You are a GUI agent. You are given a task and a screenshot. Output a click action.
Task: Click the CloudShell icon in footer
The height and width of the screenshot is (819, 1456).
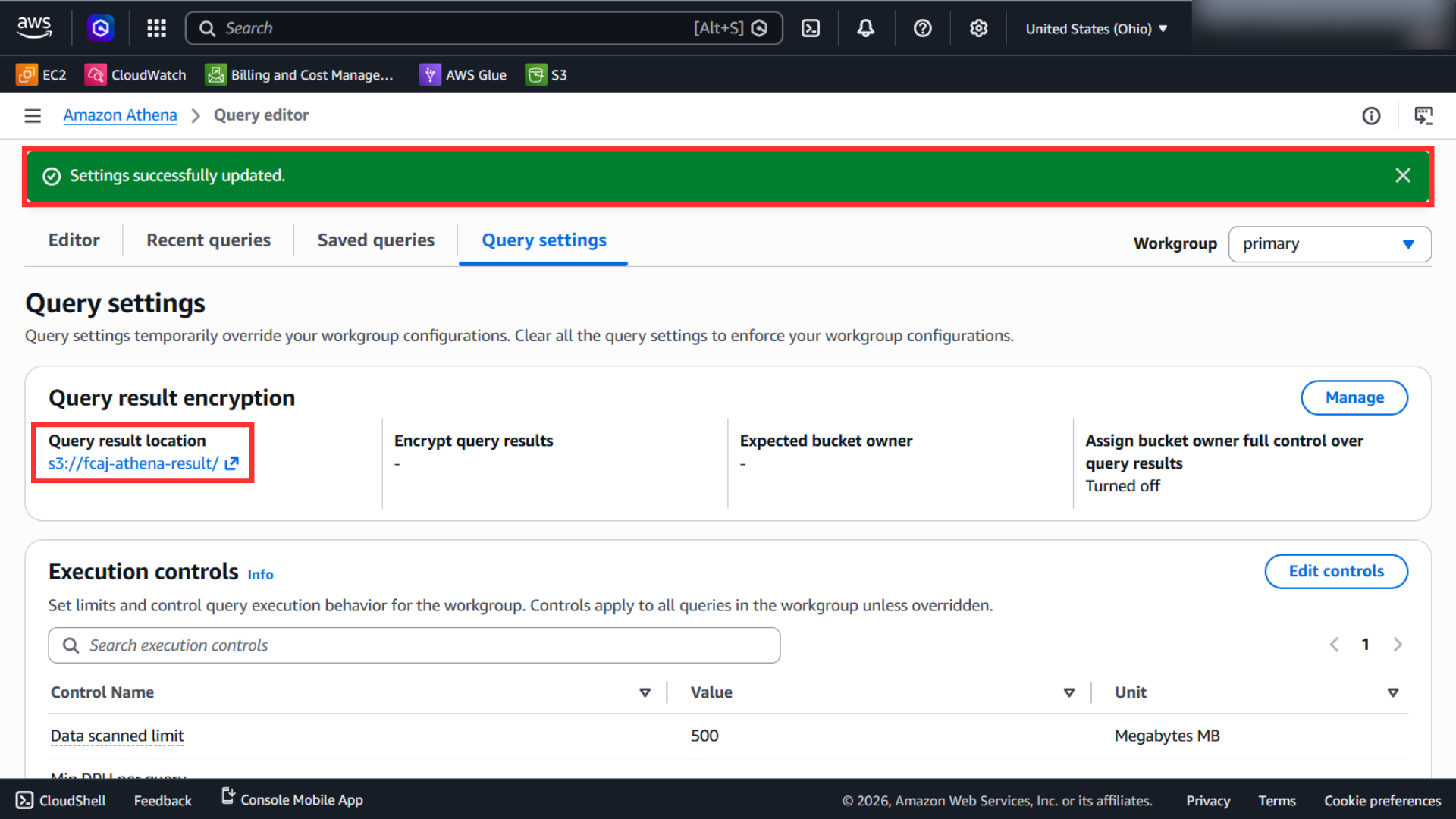24,800
